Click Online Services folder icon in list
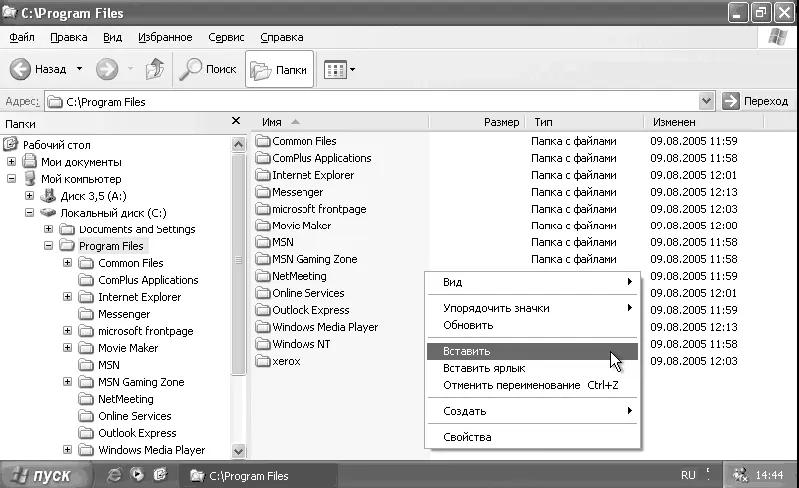799x488 pixels. [263, 293]
